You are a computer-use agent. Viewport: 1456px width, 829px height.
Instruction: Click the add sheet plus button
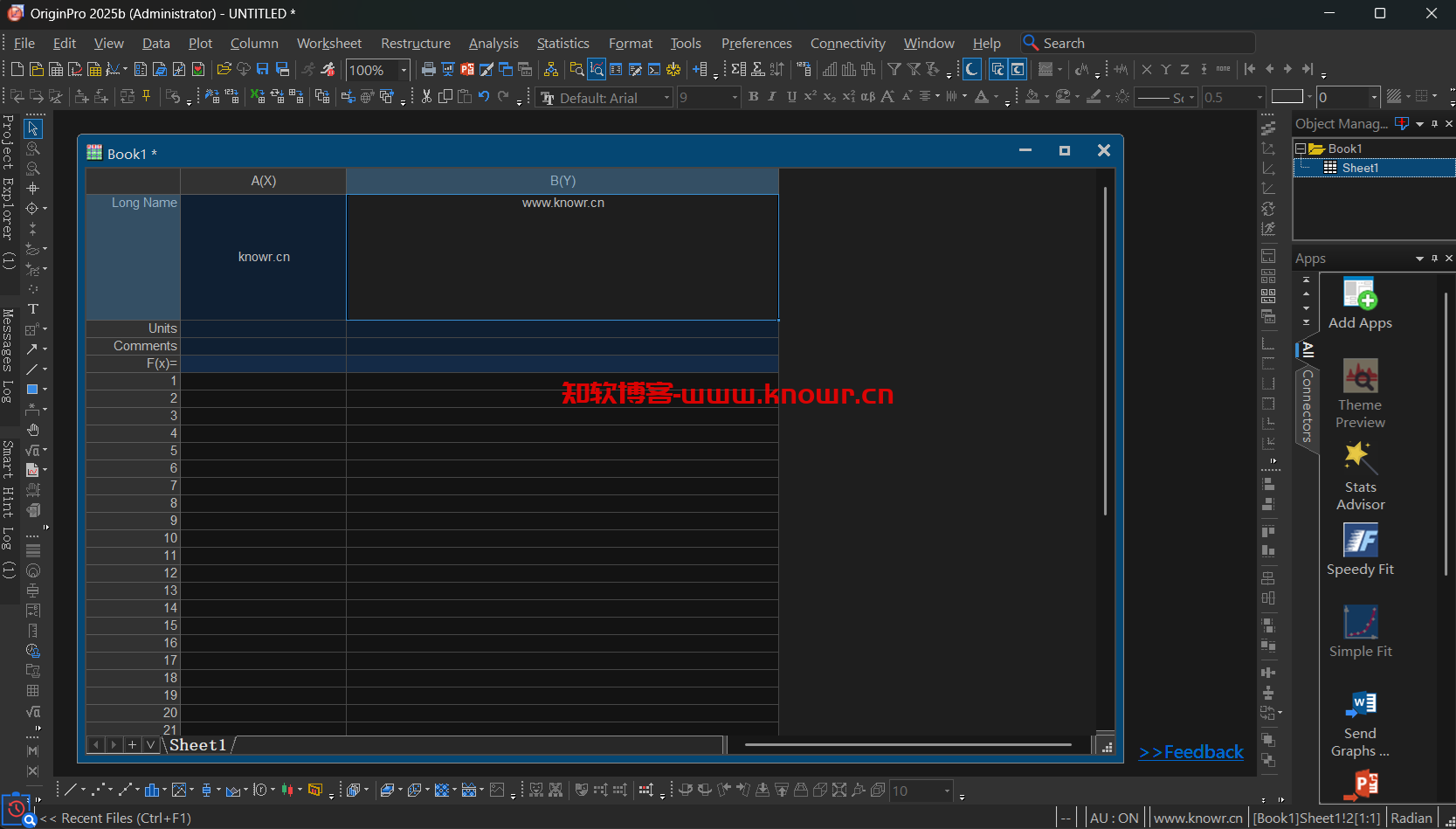132,745
